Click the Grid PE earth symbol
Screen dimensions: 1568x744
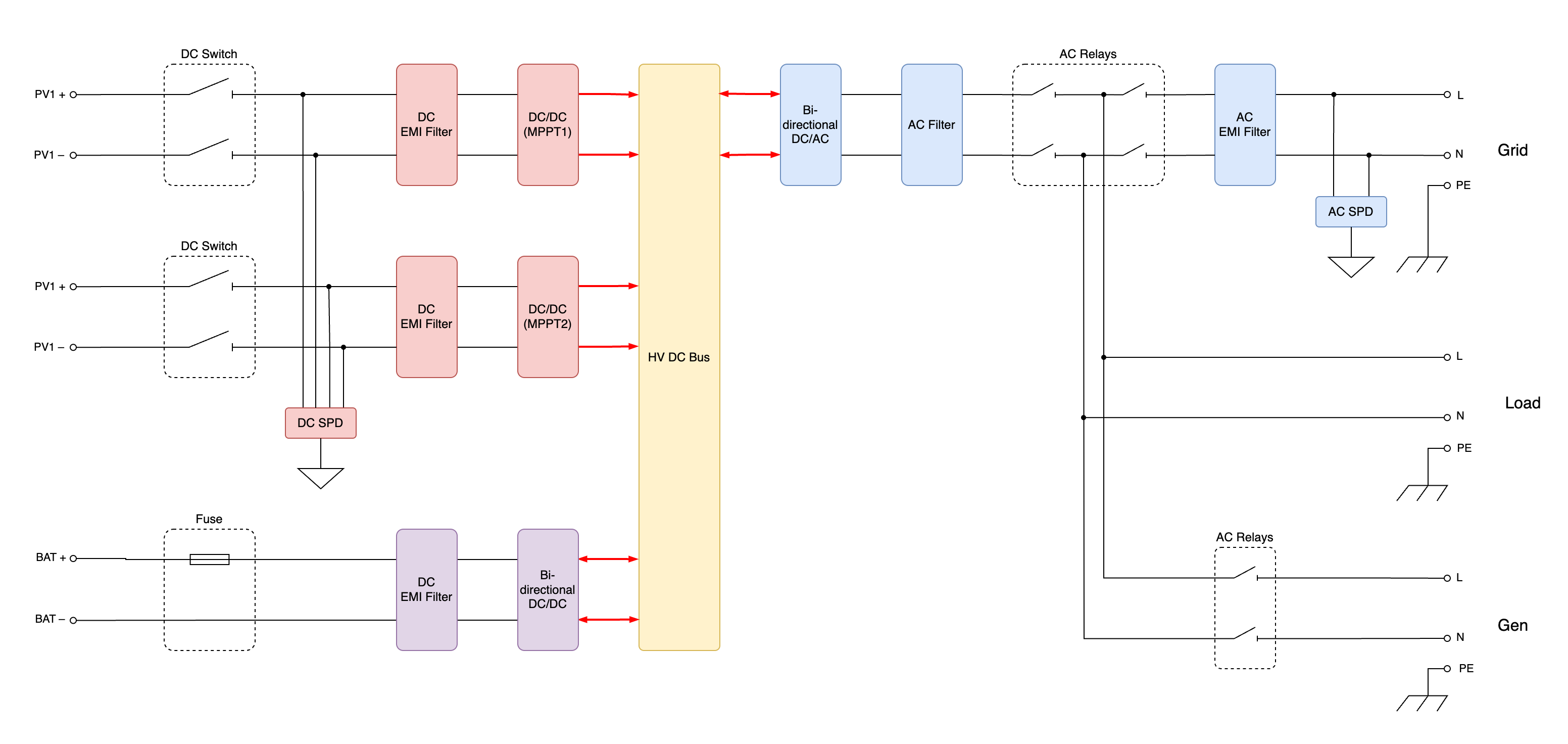pos(1422,264)
